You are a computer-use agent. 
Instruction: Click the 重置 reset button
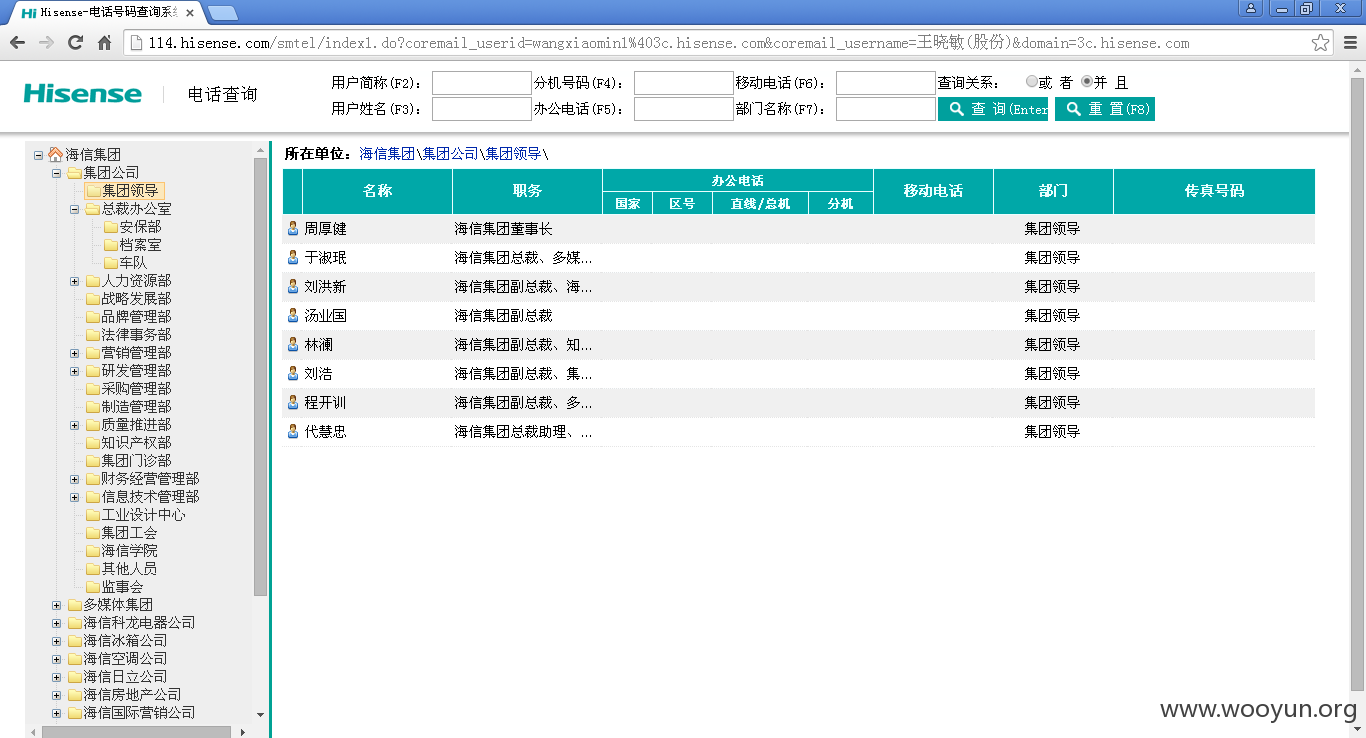pyautogui.click(x=1105, y=109)
